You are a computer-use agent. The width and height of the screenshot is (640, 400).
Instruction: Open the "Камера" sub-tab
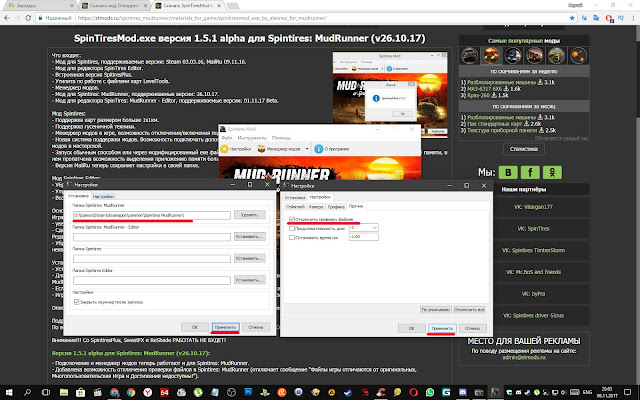point(316,207)
